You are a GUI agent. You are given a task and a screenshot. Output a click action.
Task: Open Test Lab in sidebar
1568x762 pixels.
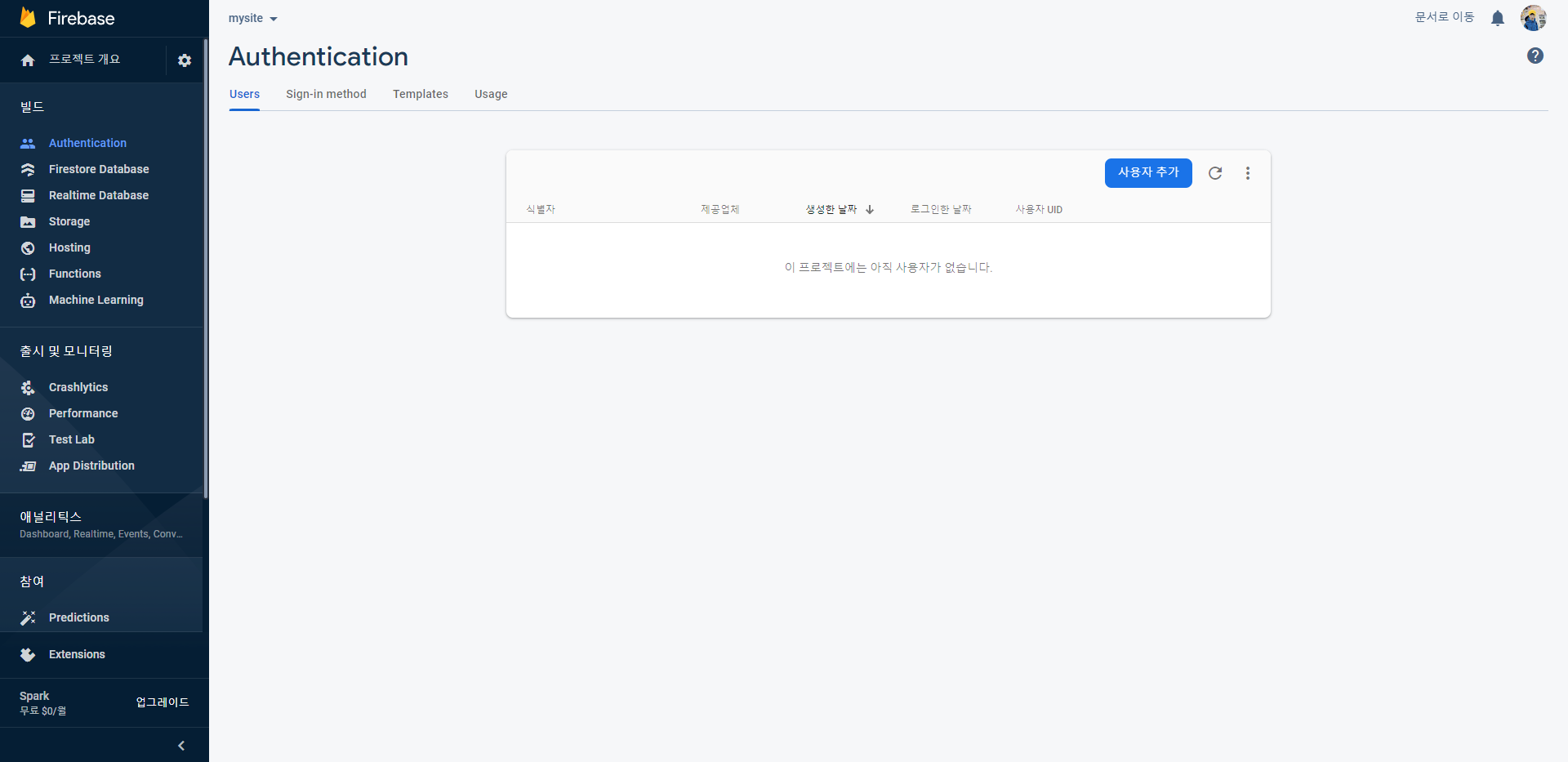point(72,439)
